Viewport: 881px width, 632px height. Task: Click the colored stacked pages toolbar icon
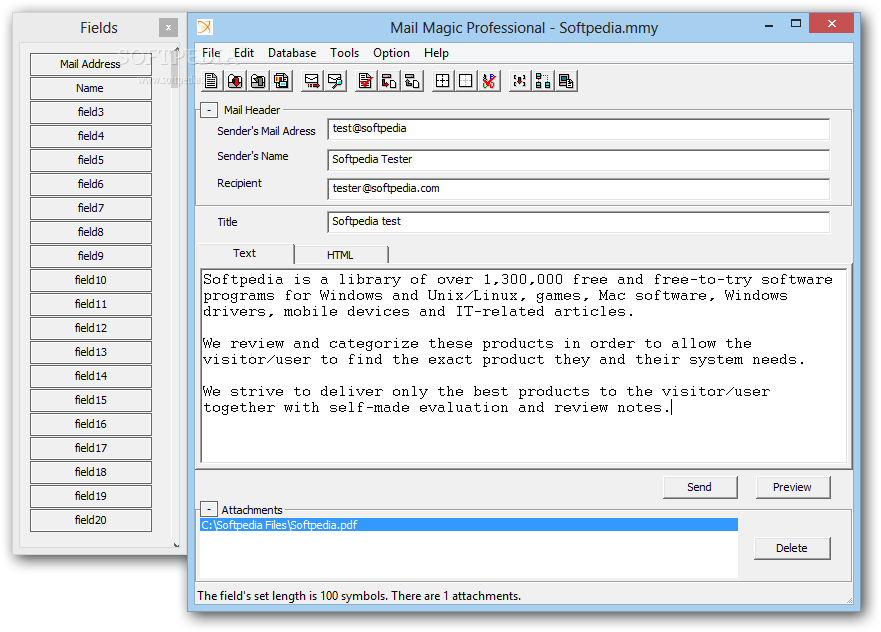[x=281, y=81]
